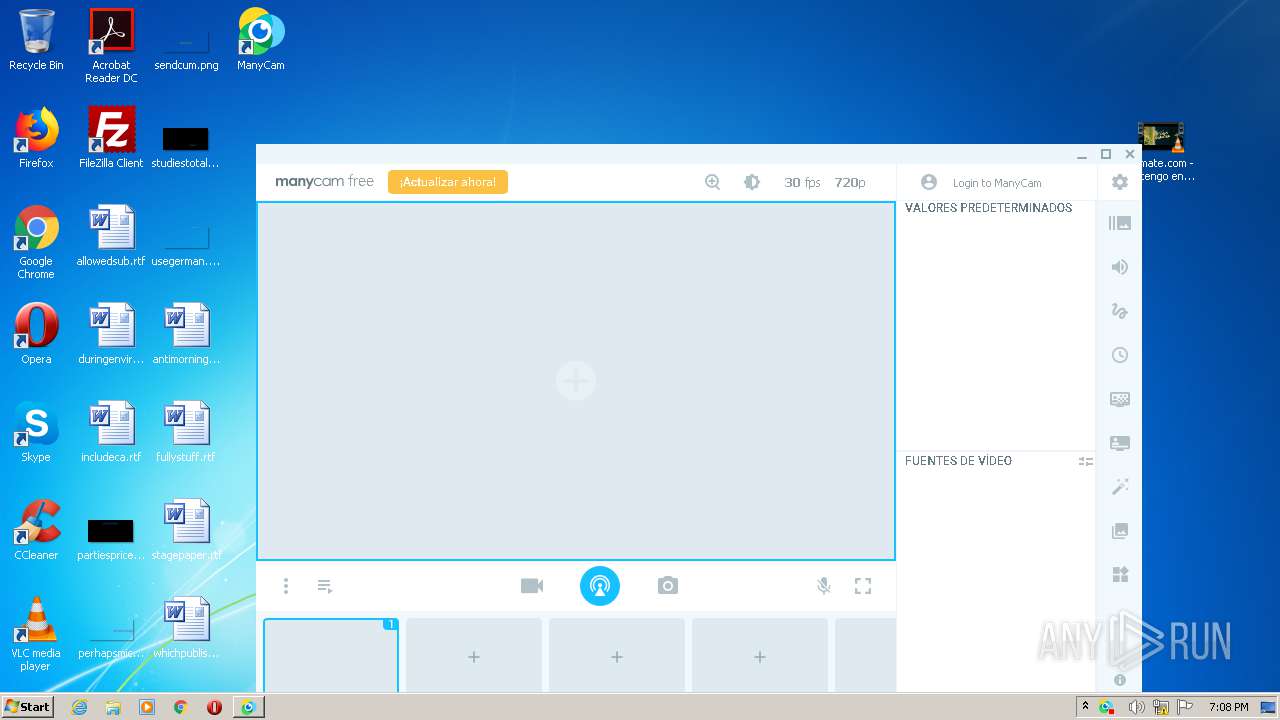Open the presets panel icon in sidebar
The image size is (1280, 720).
click(1120, 223)
